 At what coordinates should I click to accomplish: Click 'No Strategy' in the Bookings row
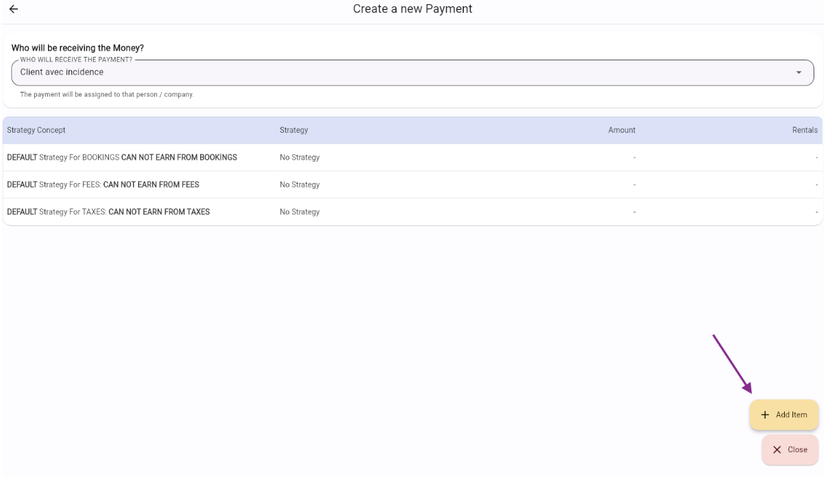click(x=300, y=158)
